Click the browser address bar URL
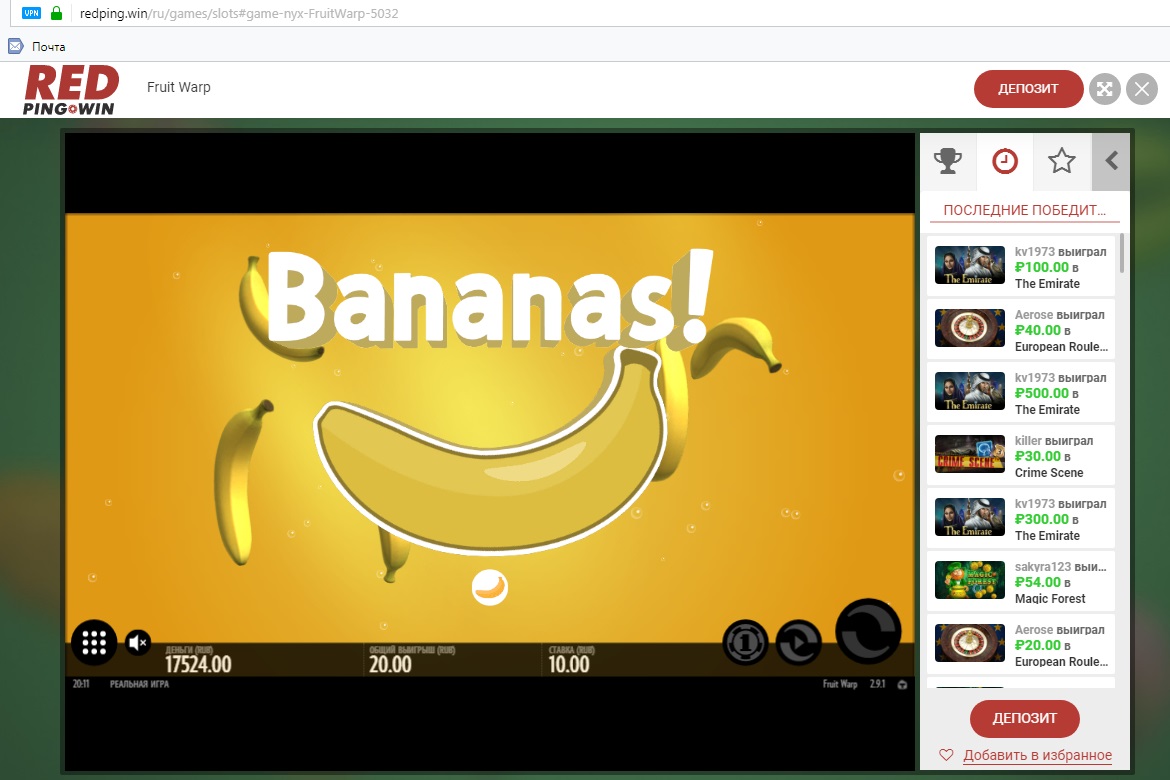 coord(239,13)
